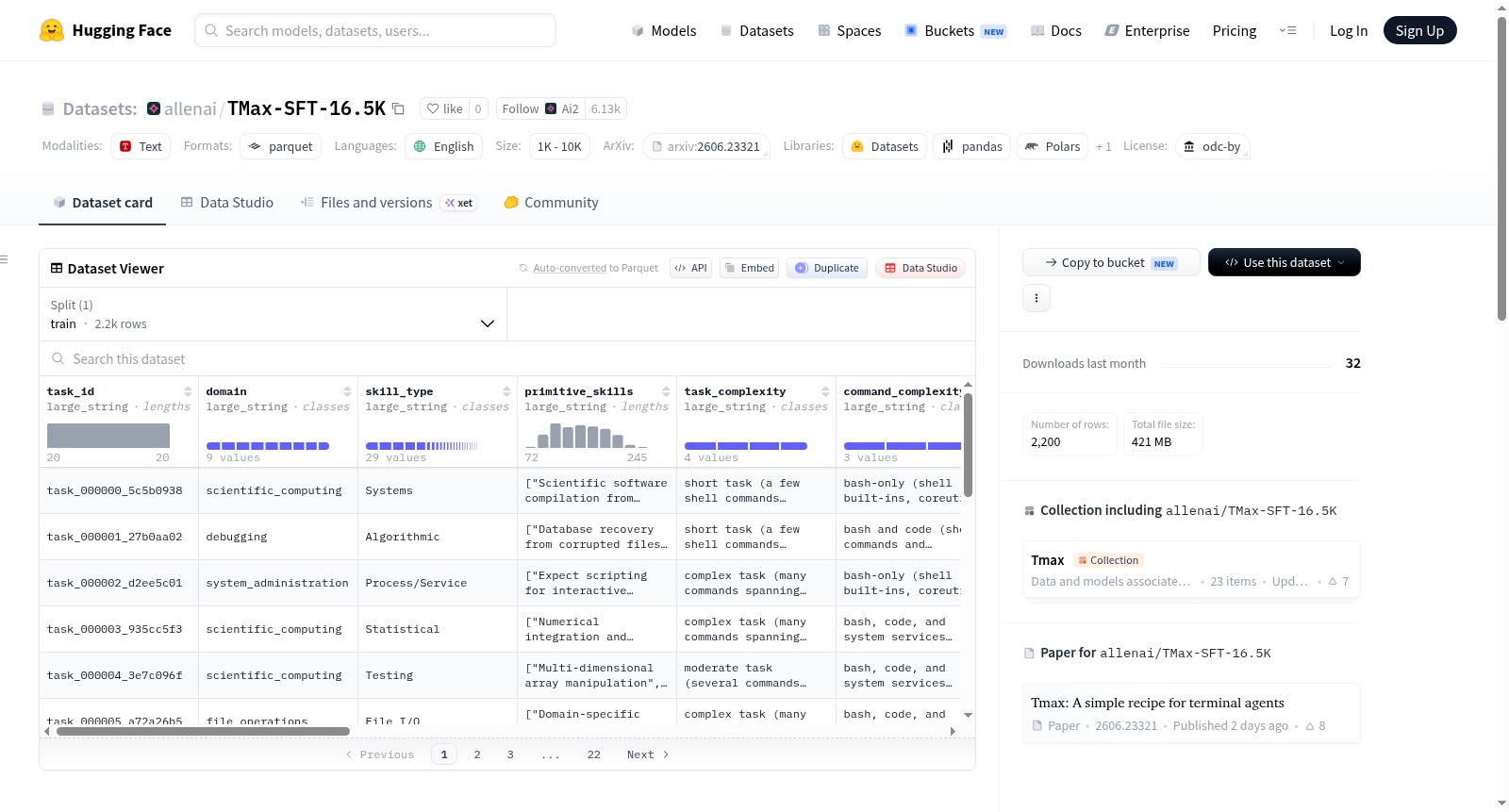Click the Embed button
Viewport: 1509px width, 812px height.
point(749,268)
